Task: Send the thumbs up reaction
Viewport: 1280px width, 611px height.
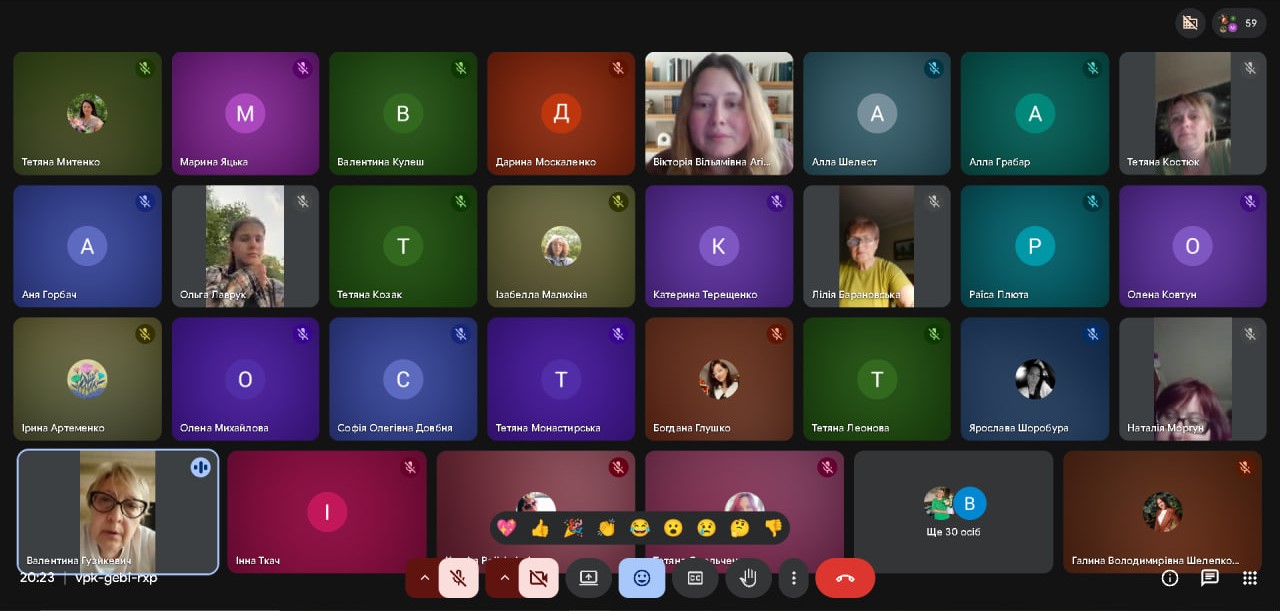Action: tap(540, 527)
